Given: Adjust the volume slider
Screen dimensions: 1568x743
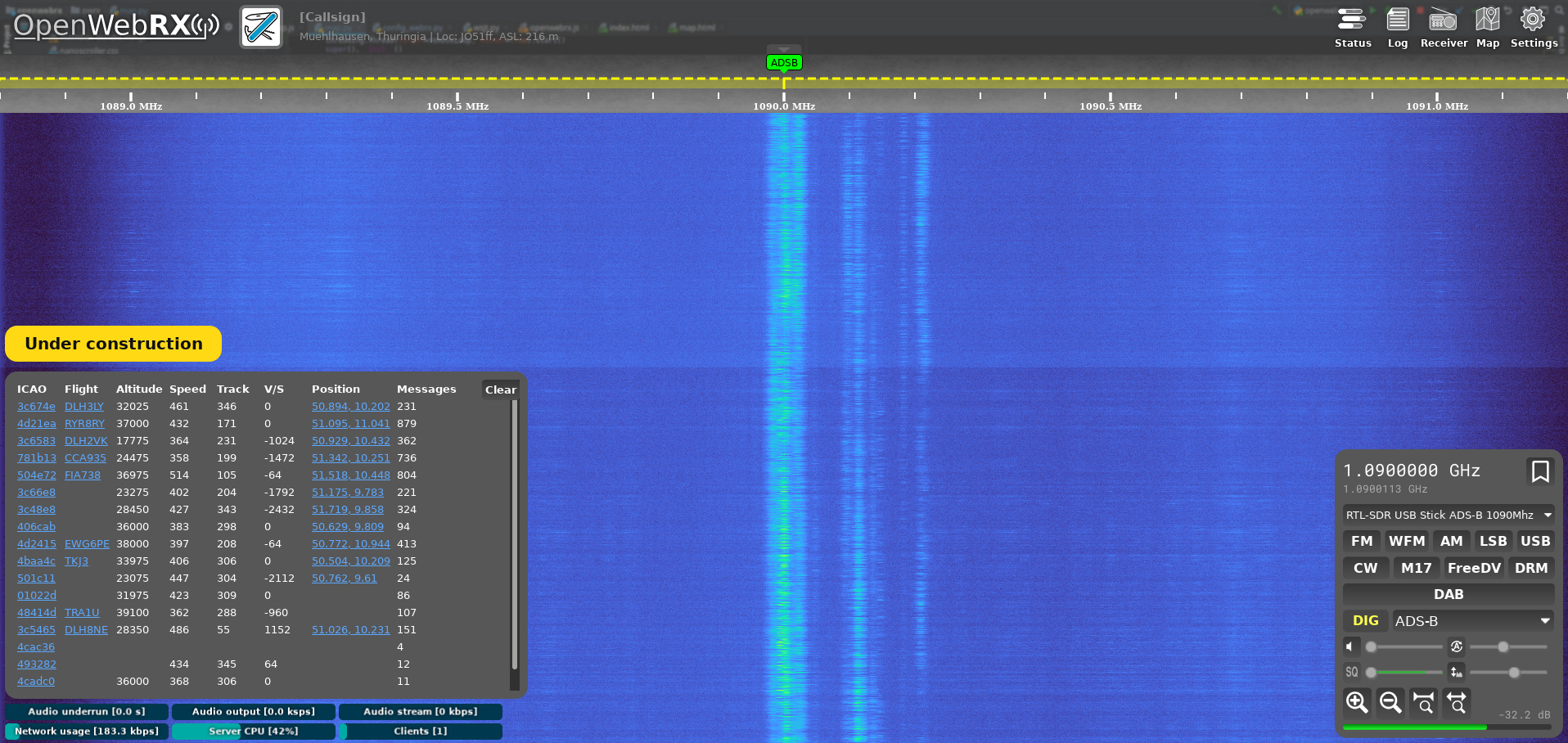Looking at the screenshot, I should click(1404, 646).
